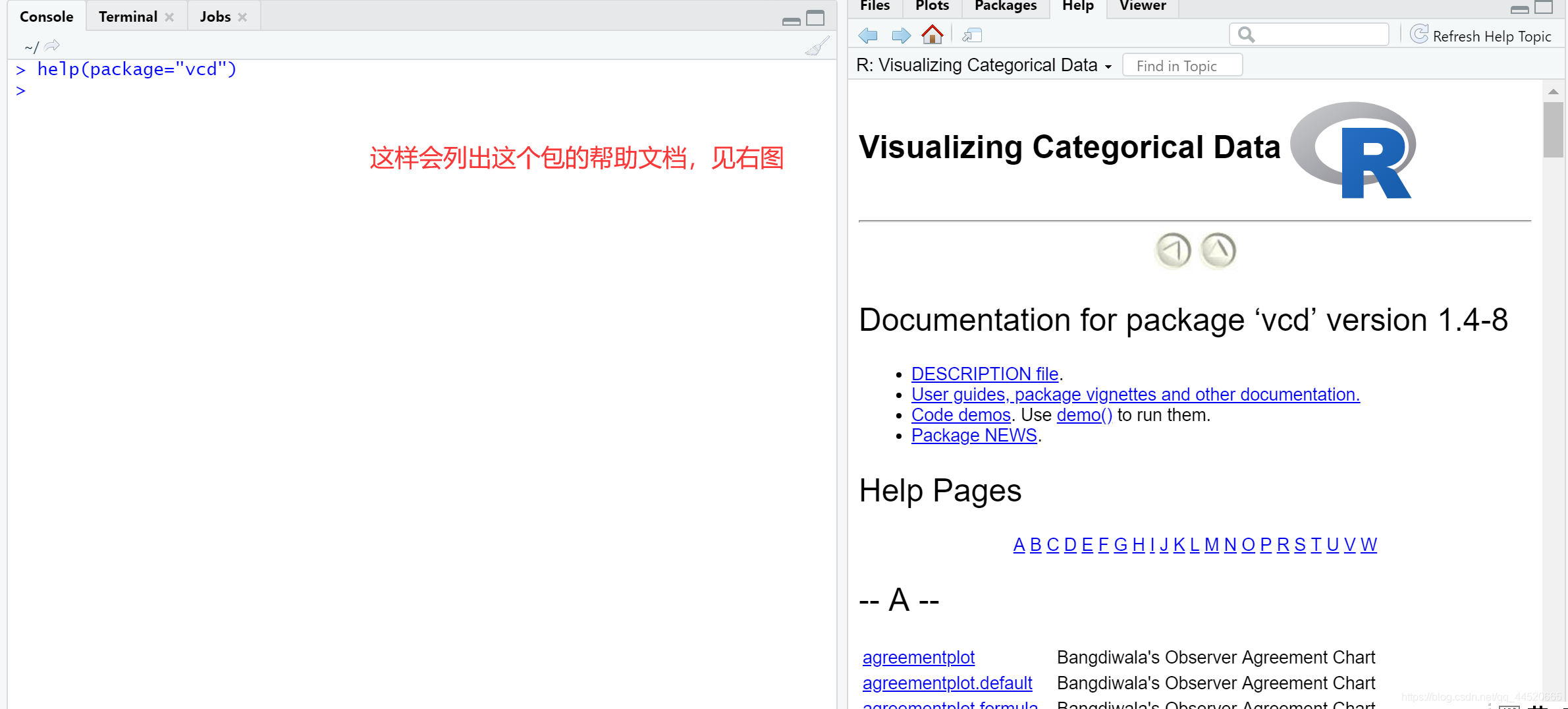
Task: Open User guides and package vignettes link
Action: pyautogui.click(x=1135, y=395)
